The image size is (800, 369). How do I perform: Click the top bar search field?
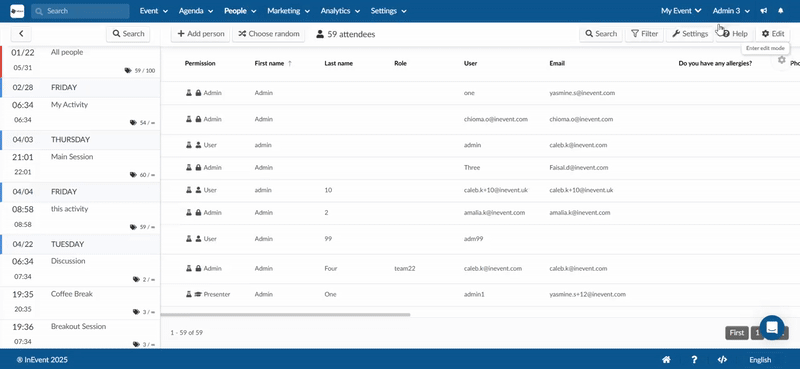point(80,11)
